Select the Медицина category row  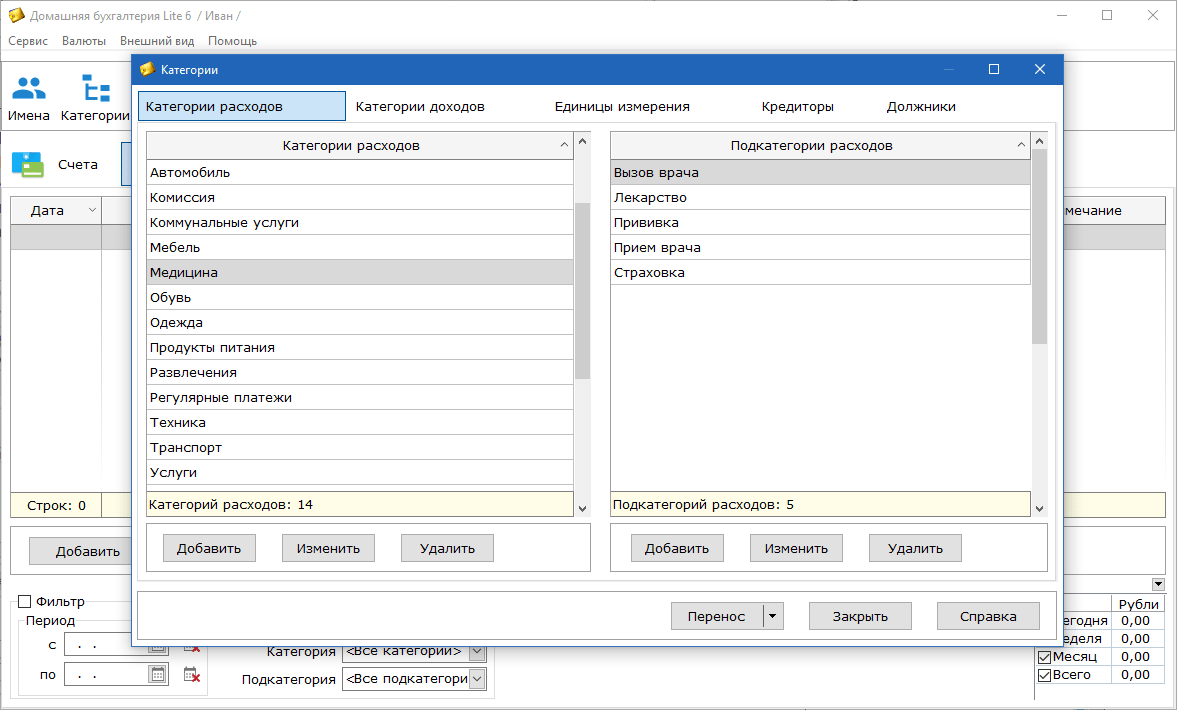[360, 272]
